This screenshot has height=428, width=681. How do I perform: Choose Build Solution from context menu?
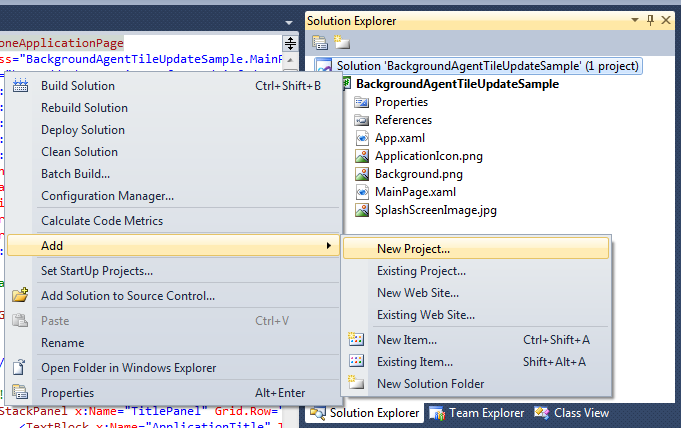pos(173,86)
